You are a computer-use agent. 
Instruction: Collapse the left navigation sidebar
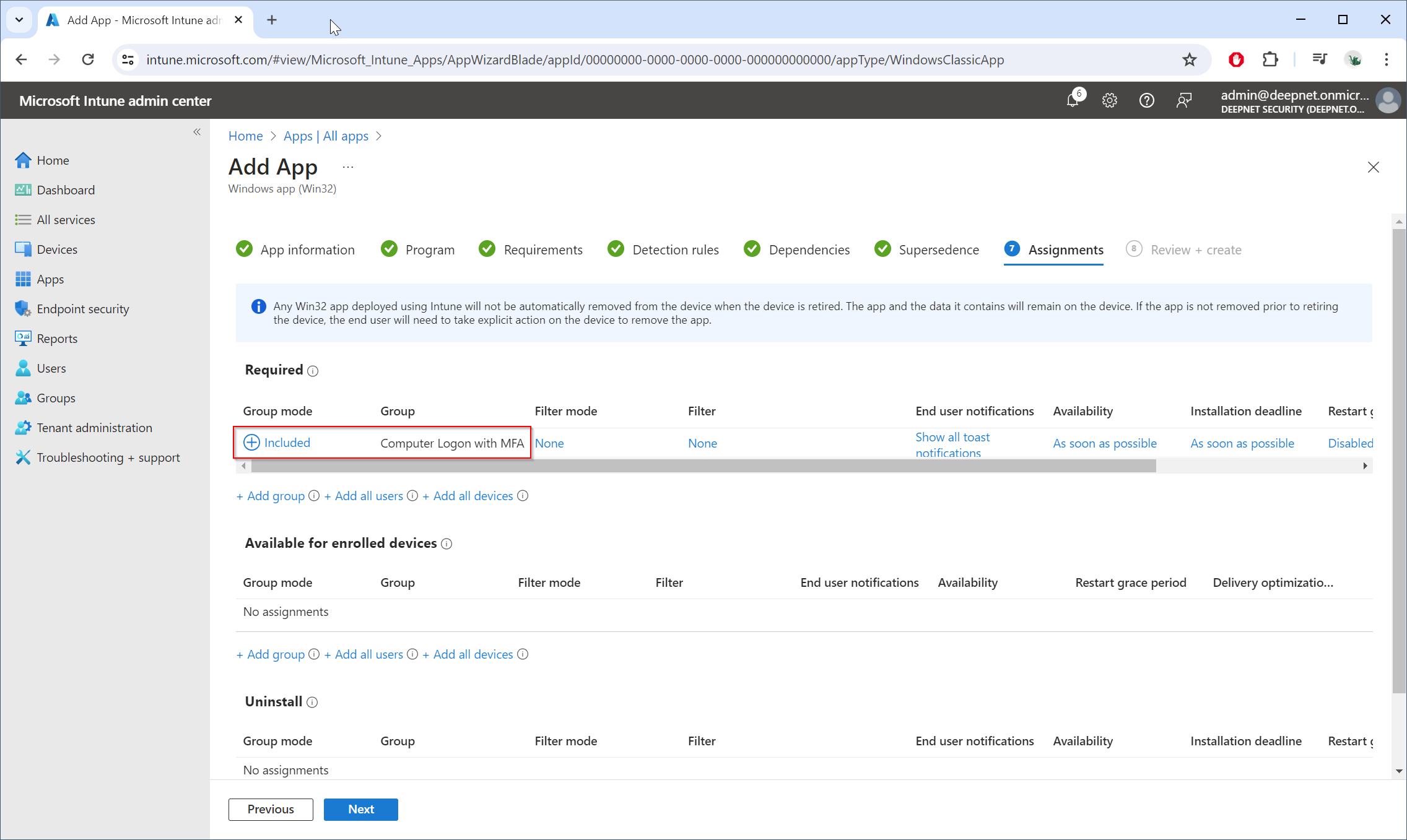[x=197, y=132]
